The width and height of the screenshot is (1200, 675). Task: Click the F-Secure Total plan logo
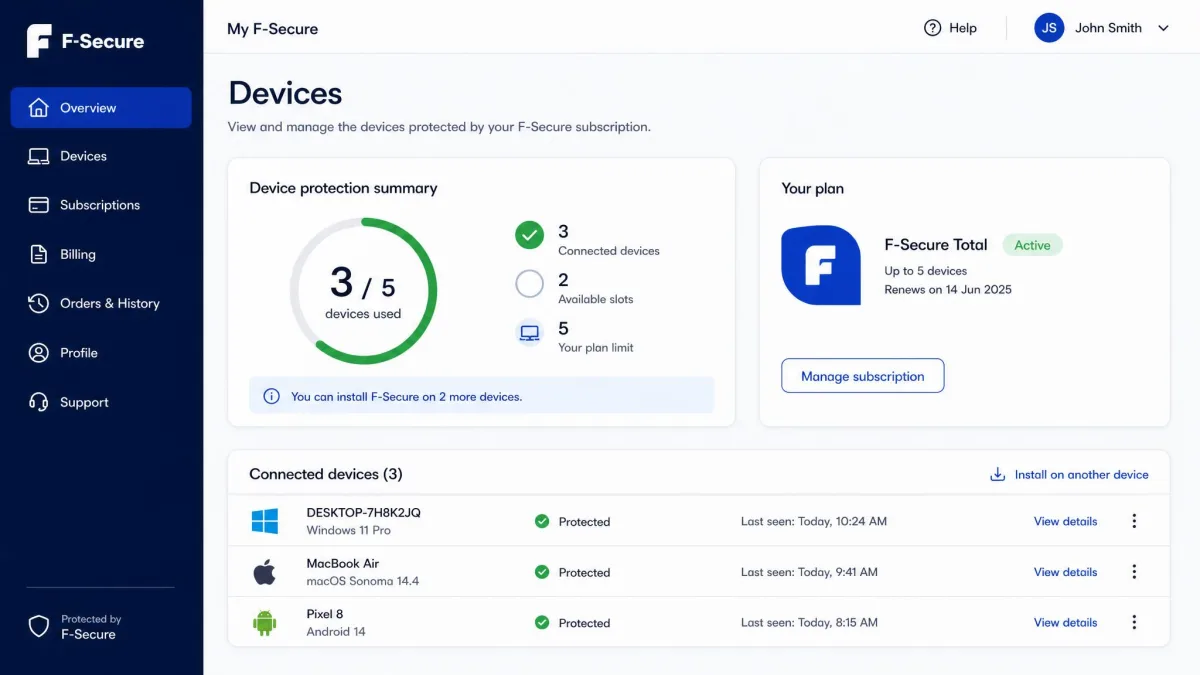(821, 265)
